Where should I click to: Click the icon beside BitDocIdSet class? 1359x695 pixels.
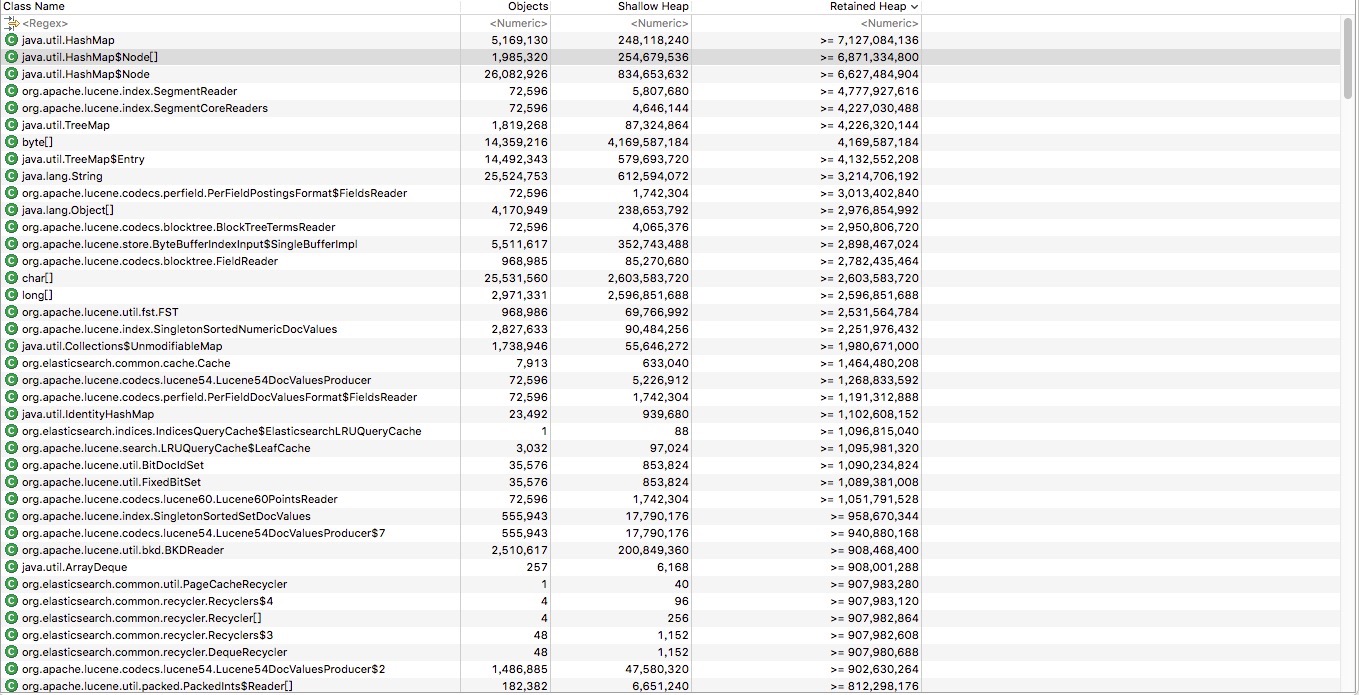pos(12,465)
